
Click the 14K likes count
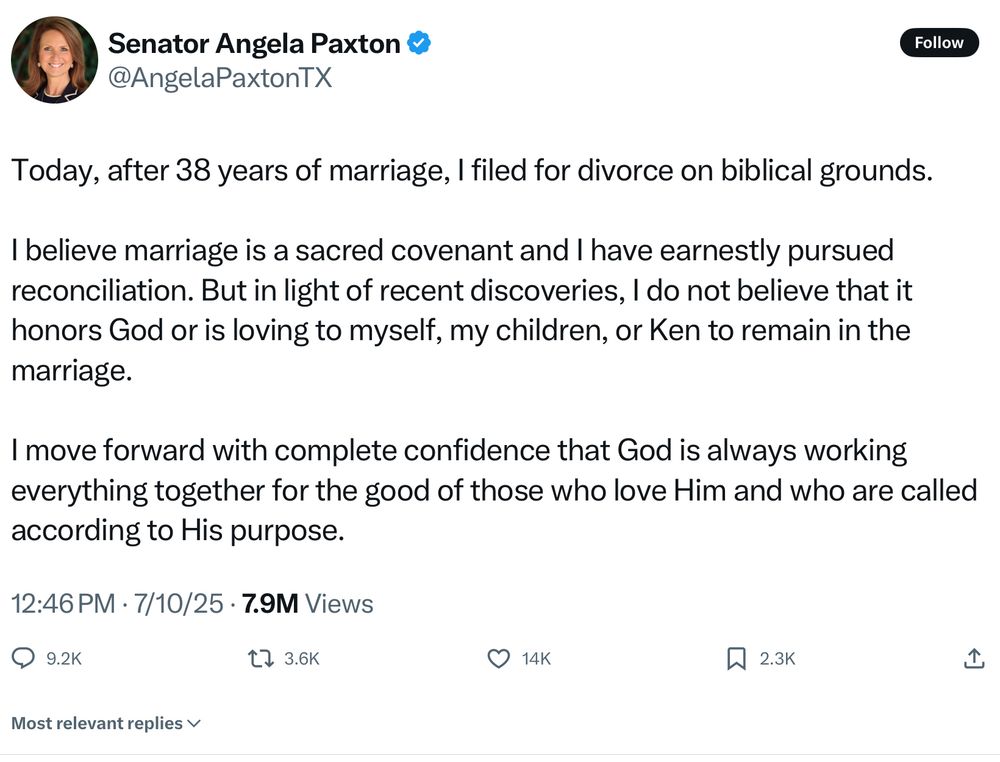click(x=536, y=659)
